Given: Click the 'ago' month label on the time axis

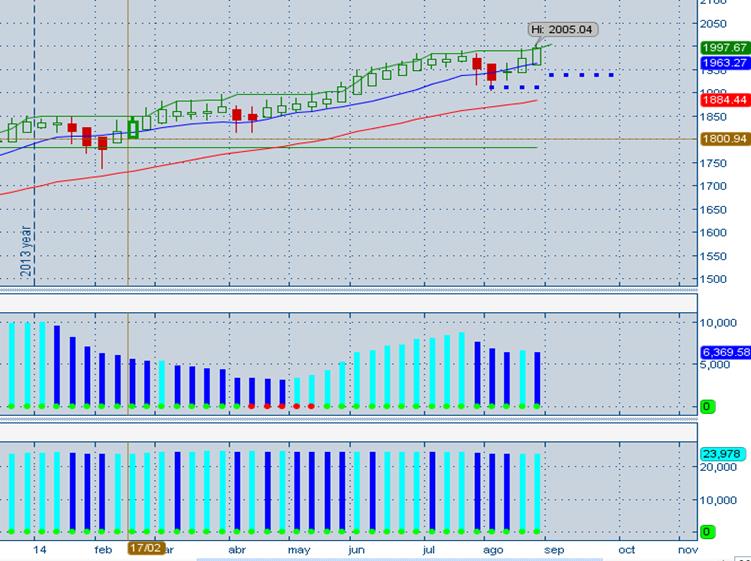Looking at the screenshot, I should point(493,550).
